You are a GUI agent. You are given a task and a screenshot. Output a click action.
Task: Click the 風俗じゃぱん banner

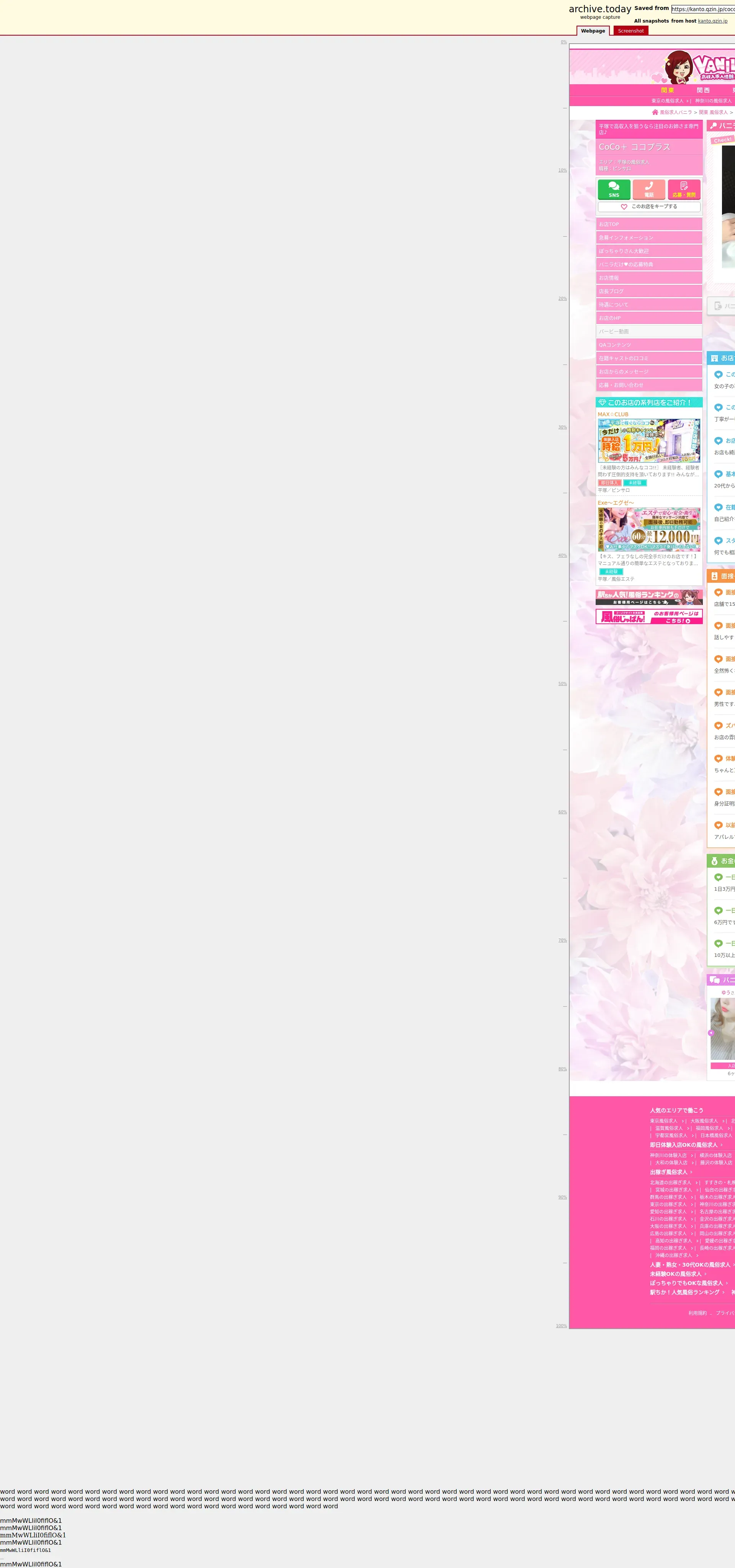click(648, 616)
